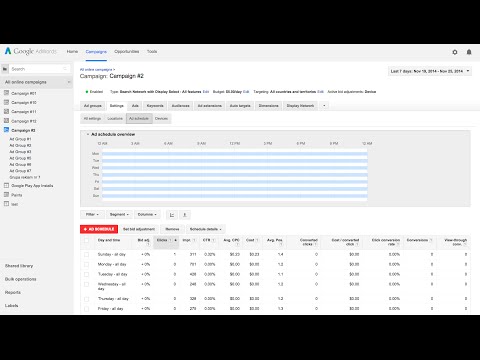Click the folder icon beside Search box

(5, 69)
